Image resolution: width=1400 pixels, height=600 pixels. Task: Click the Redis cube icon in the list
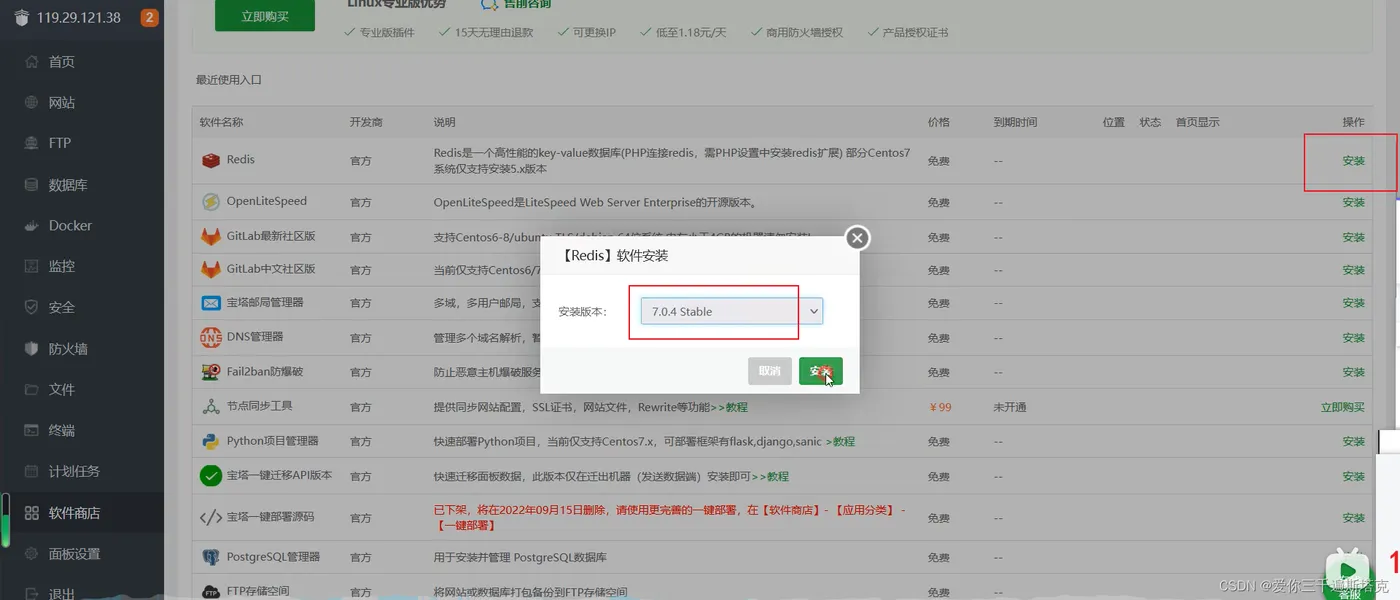click(x=210, y=160)
